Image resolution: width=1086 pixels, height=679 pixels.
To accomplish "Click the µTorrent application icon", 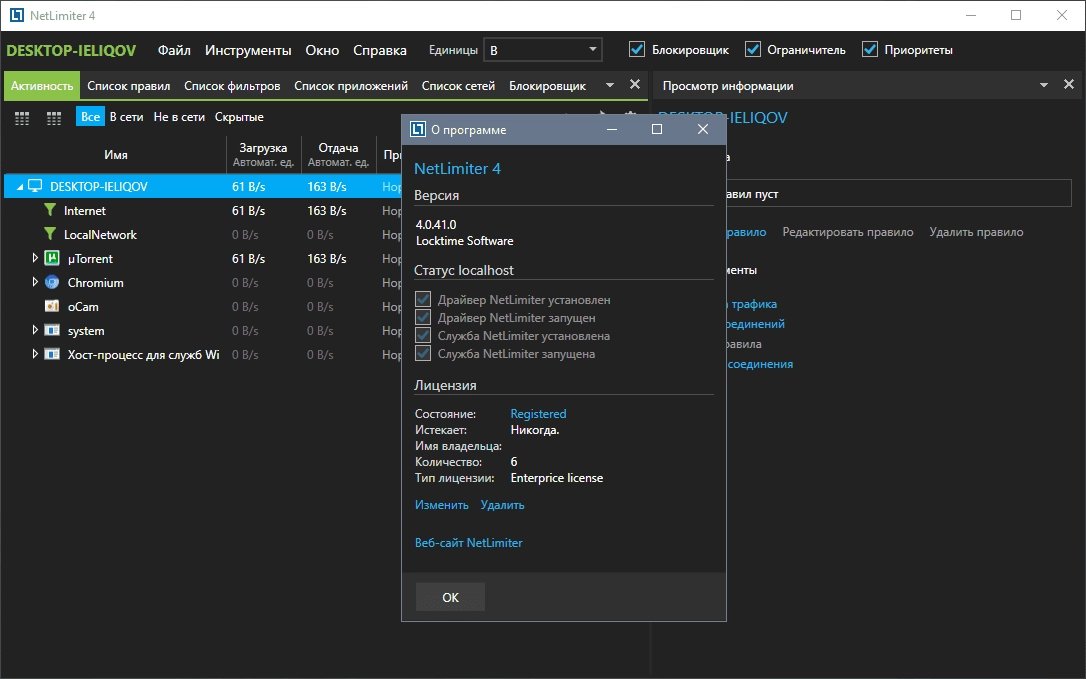I will (52, 258).
